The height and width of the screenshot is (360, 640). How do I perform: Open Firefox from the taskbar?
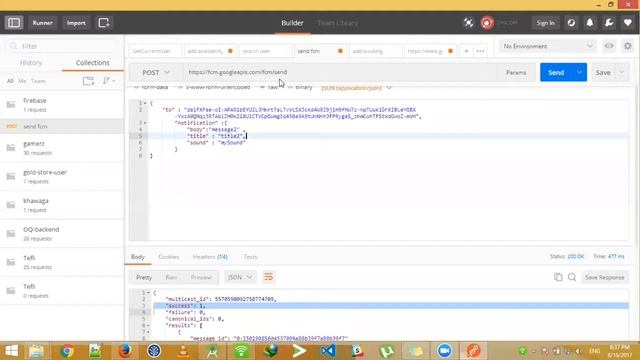(x=124, y=351)
